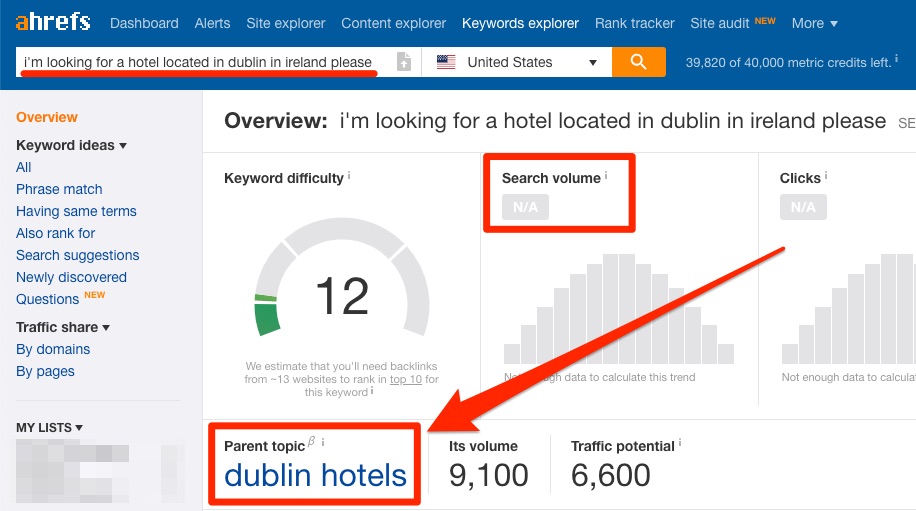This screenshot has height=511, width=916.
Task: Open Having same terms report
Action: tap(76, 211)
